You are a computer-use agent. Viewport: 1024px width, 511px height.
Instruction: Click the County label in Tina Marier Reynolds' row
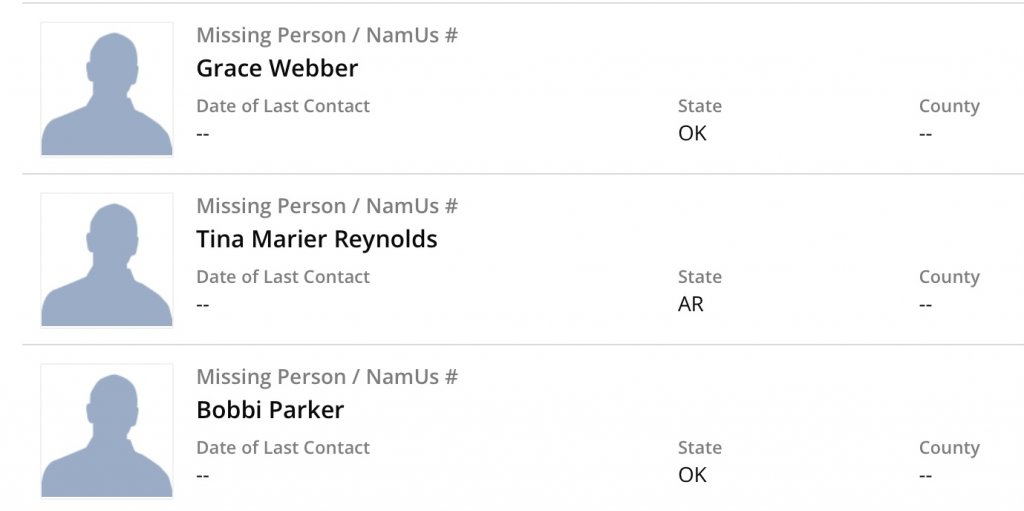point(949,277)
